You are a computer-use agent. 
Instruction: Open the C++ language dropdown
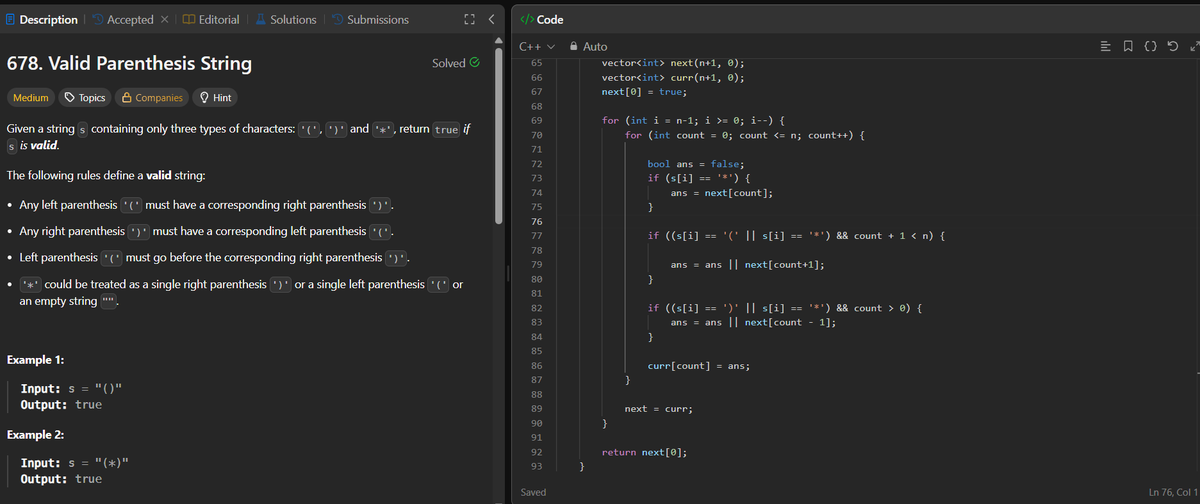(537, 46)
